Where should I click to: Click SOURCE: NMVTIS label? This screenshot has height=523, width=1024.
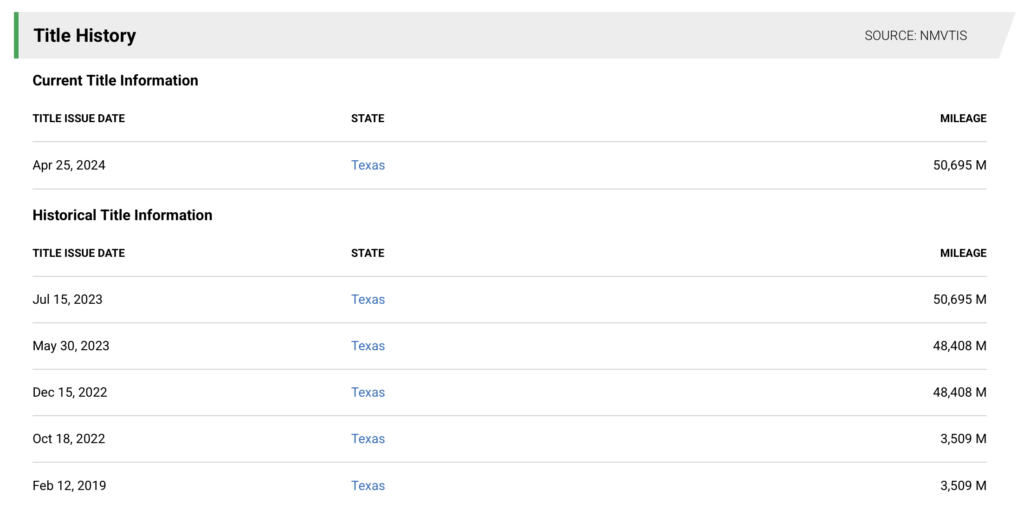[915, 36]
